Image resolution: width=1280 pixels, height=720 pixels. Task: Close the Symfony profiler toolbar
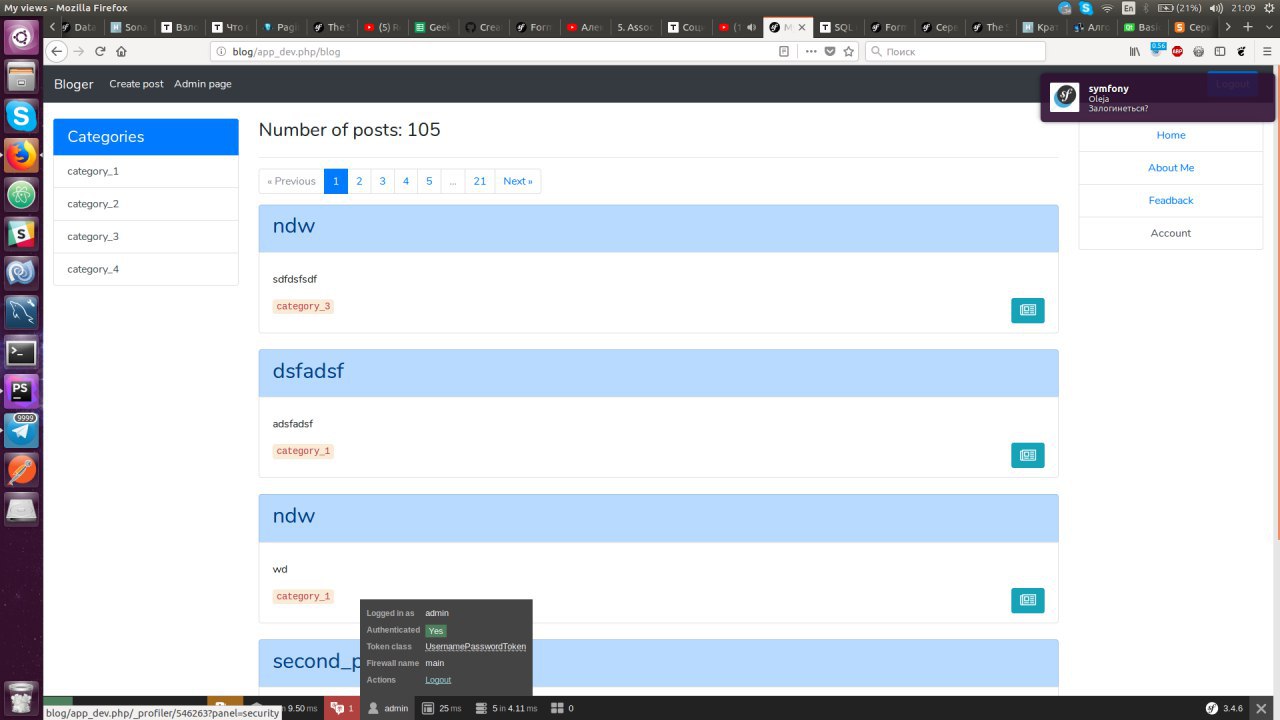coord(1262,708)
